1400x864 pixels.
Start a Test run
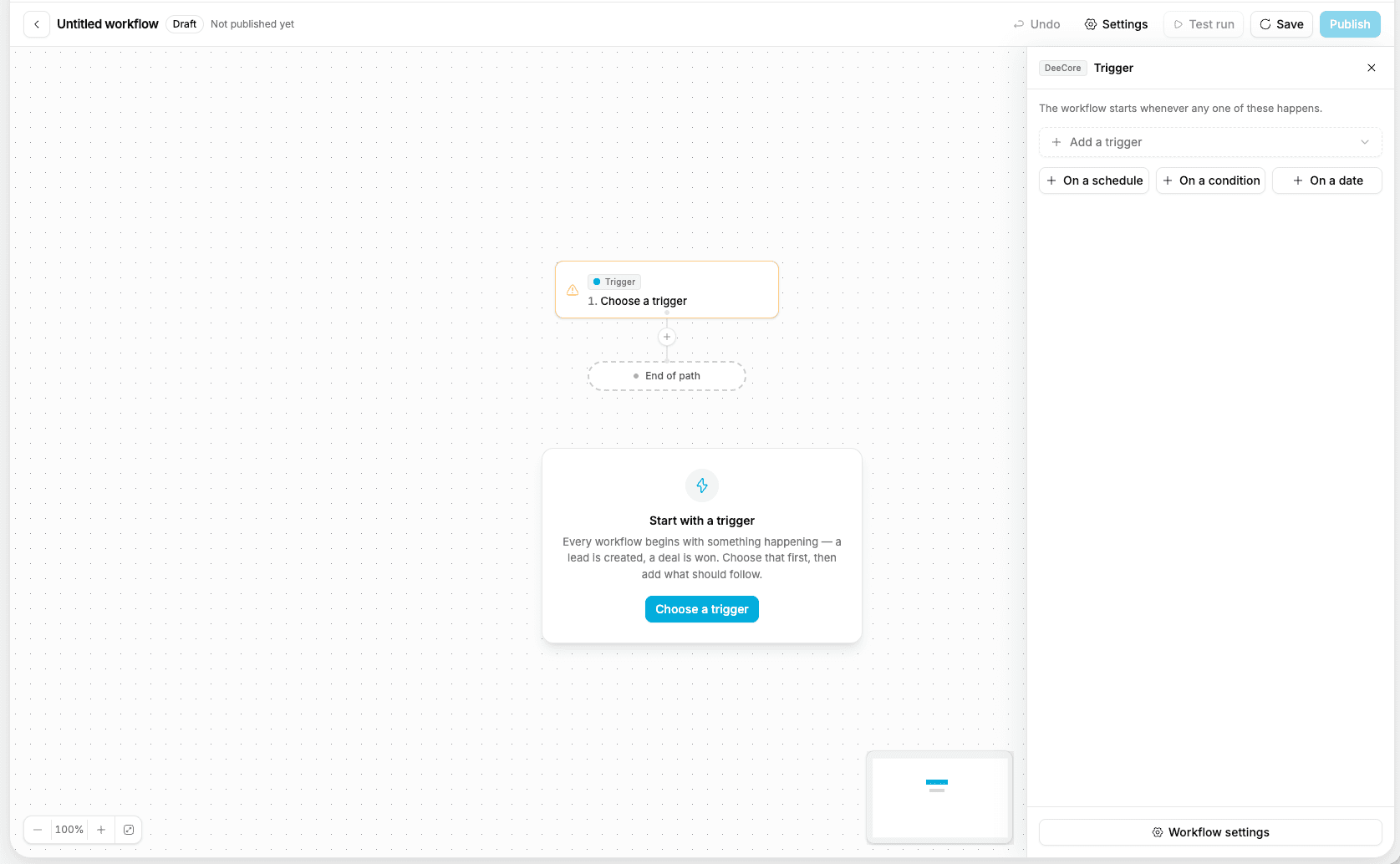coord(1204,24)
